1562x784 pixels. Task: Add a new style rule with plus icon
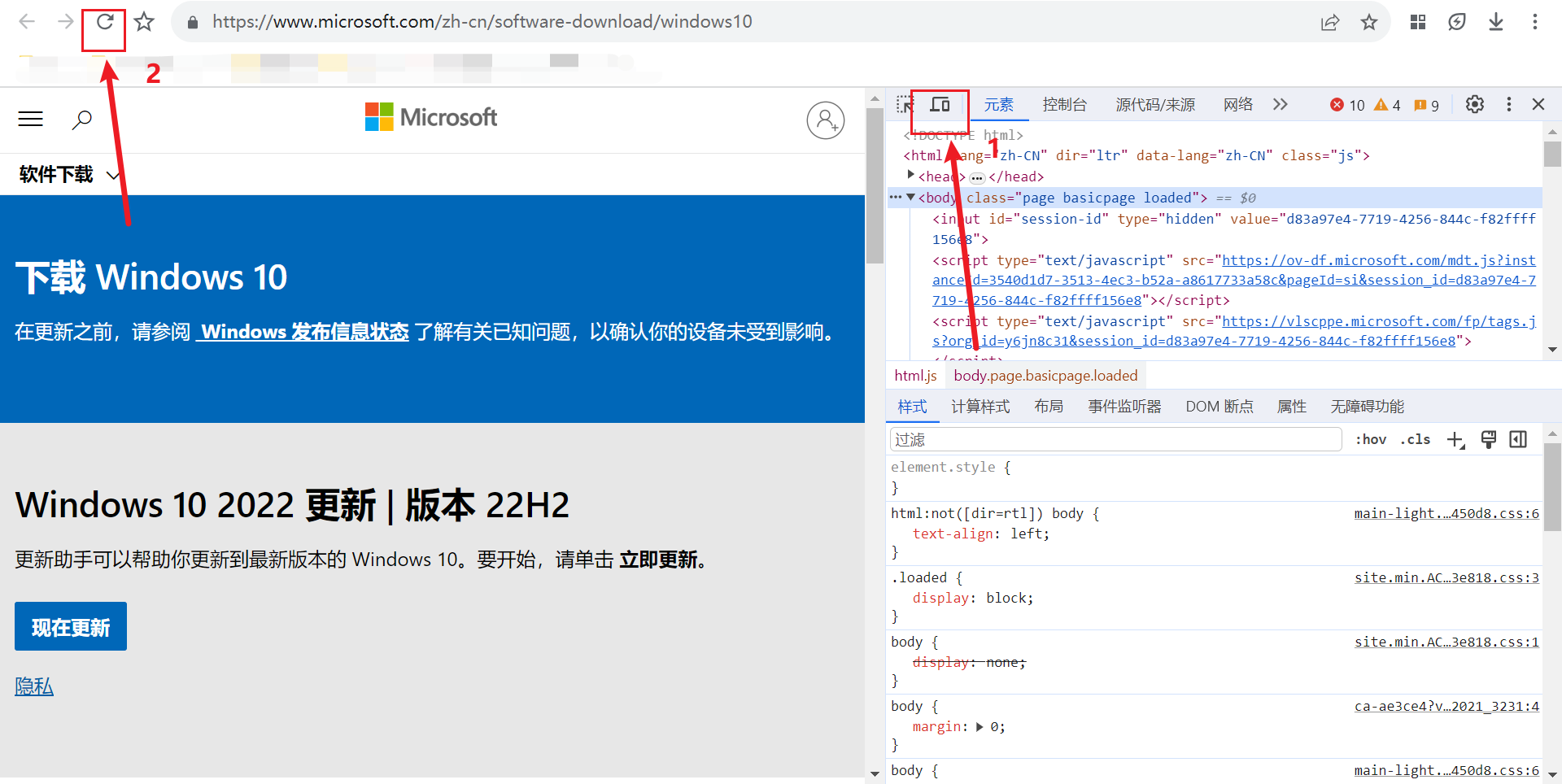1455,440
